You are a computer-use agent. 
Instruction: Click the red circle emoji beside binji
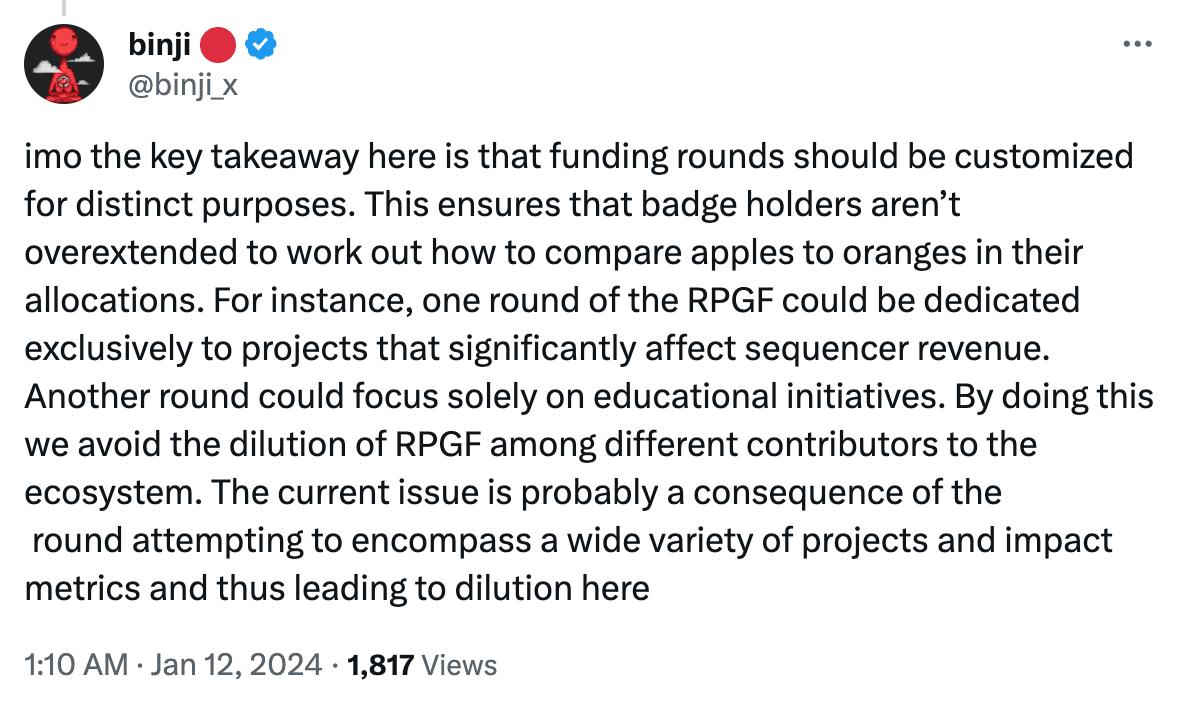(218, 45)
